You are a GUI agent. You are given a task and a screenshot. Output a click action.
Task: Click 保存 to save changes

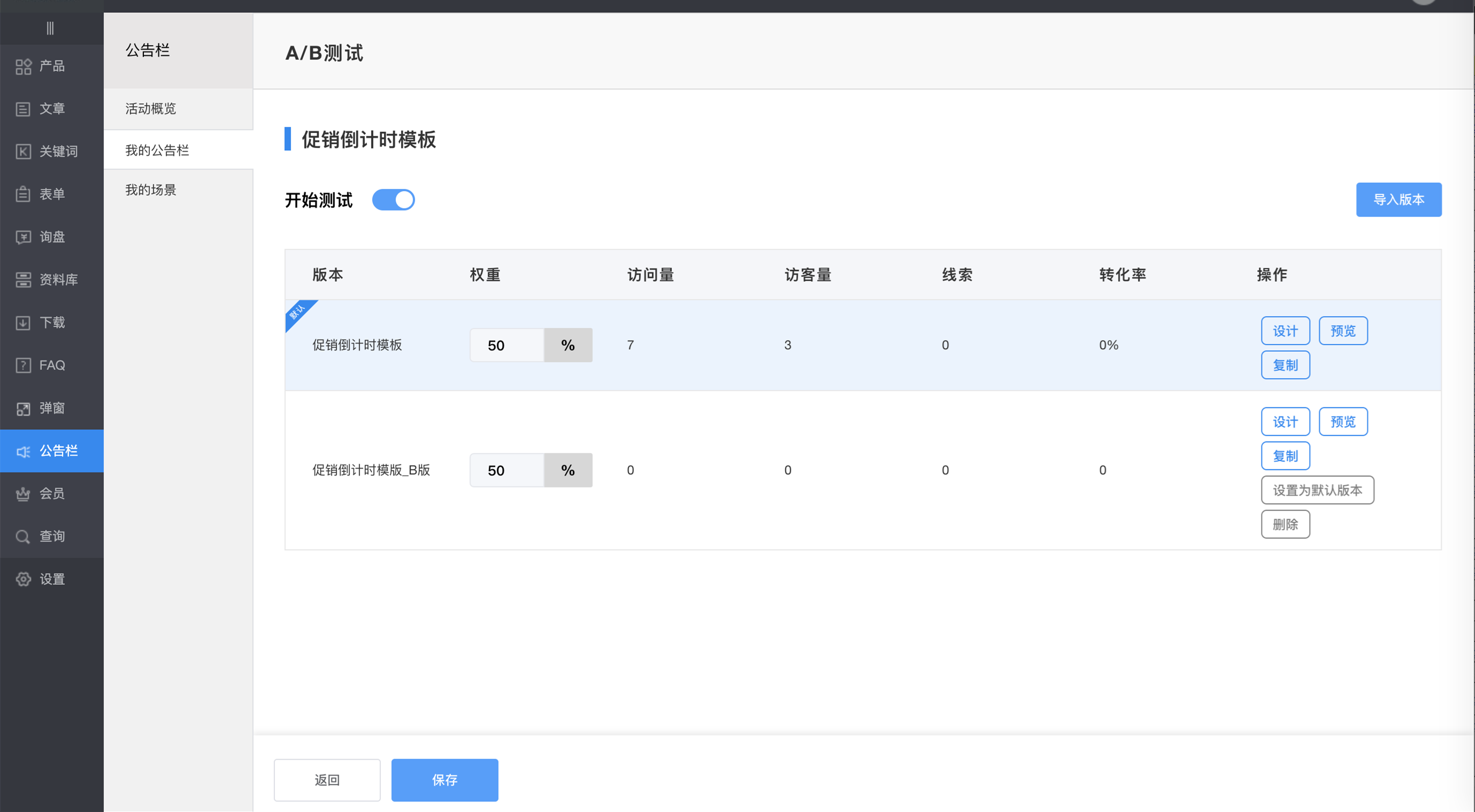coord(444,779)
